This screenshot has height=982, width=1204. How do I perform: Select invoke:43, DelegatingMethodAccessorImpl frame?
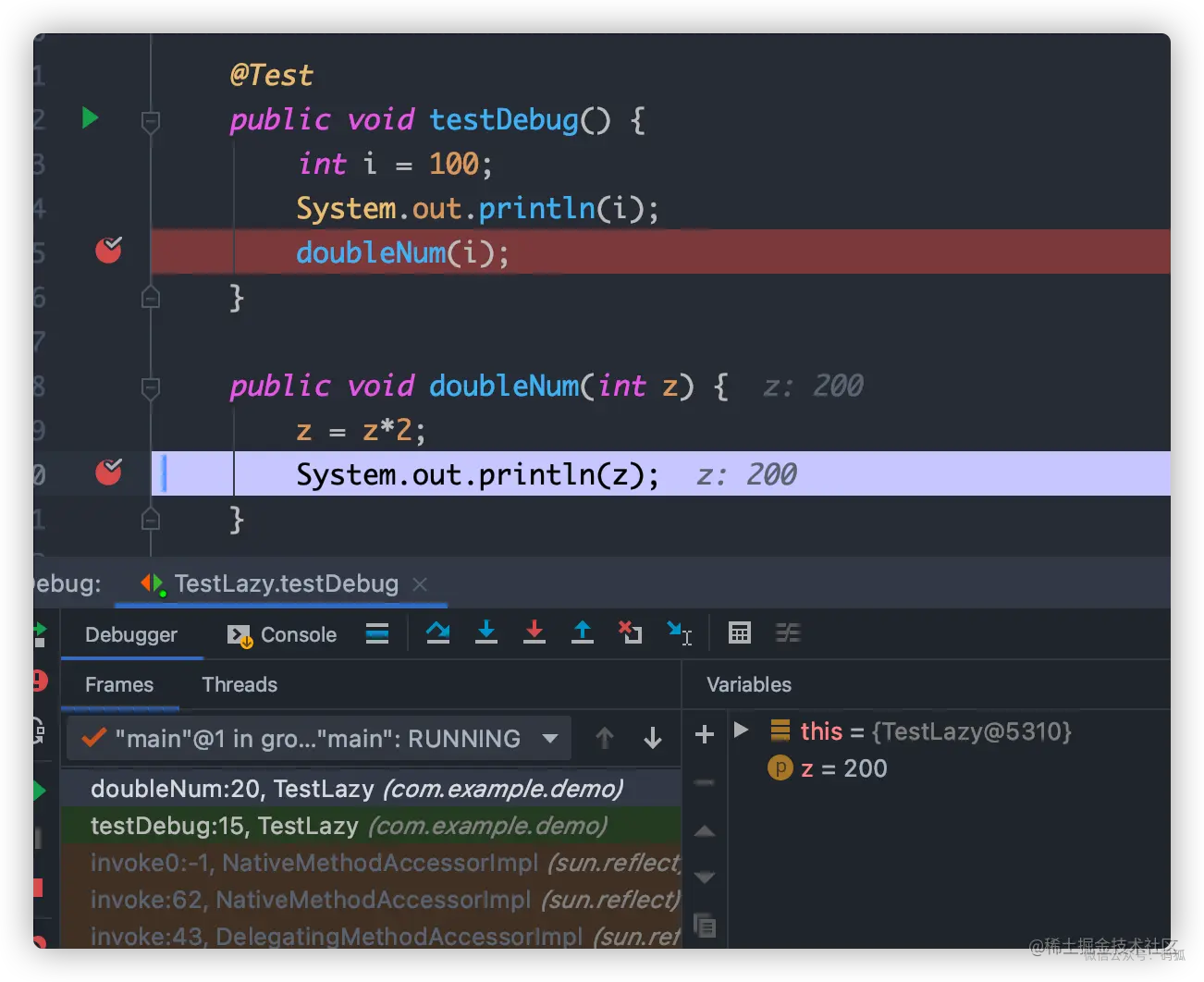click(x=371, y=935)
